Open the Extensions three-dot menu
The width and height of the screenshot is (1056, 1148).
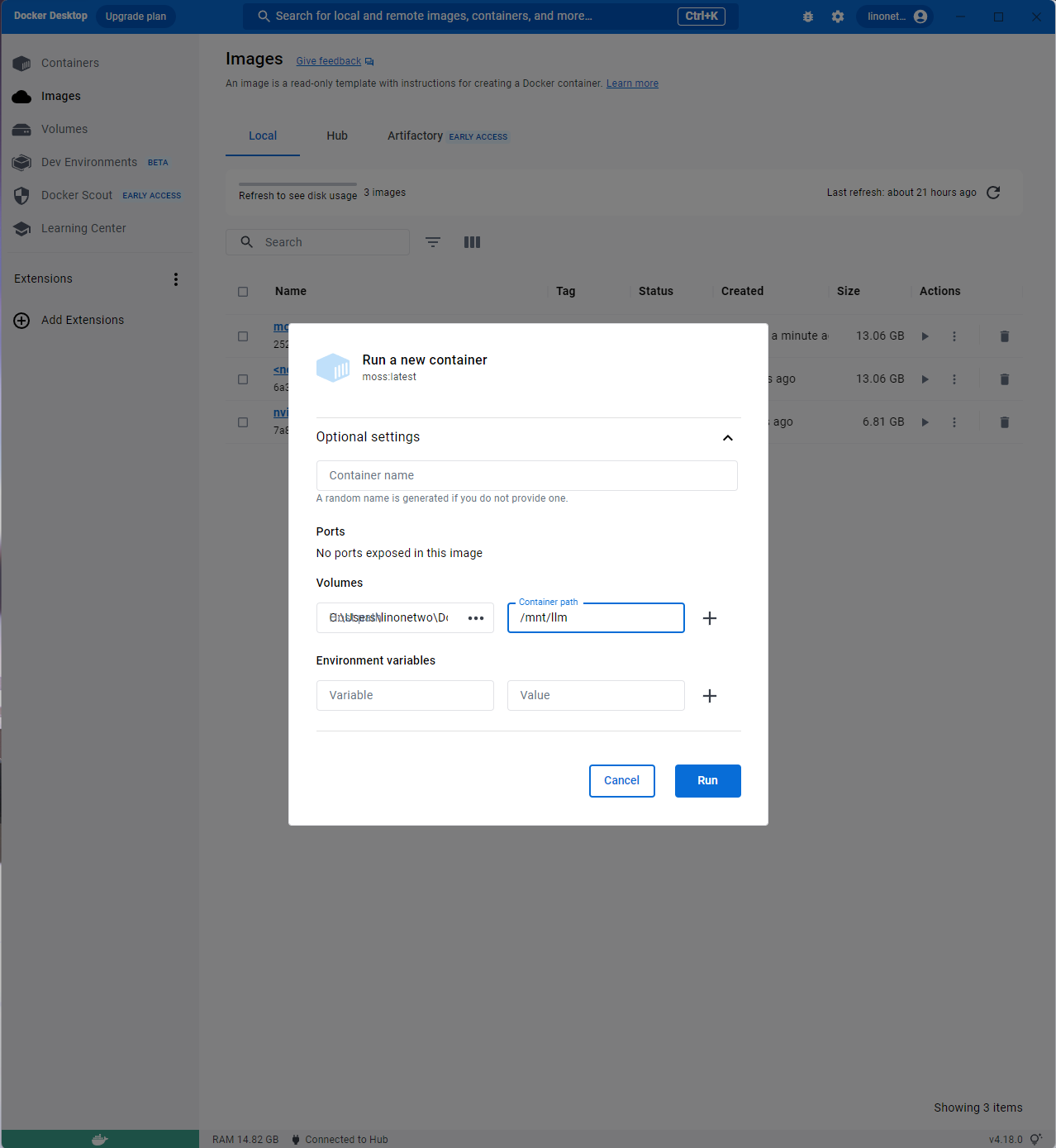(175, 279)
